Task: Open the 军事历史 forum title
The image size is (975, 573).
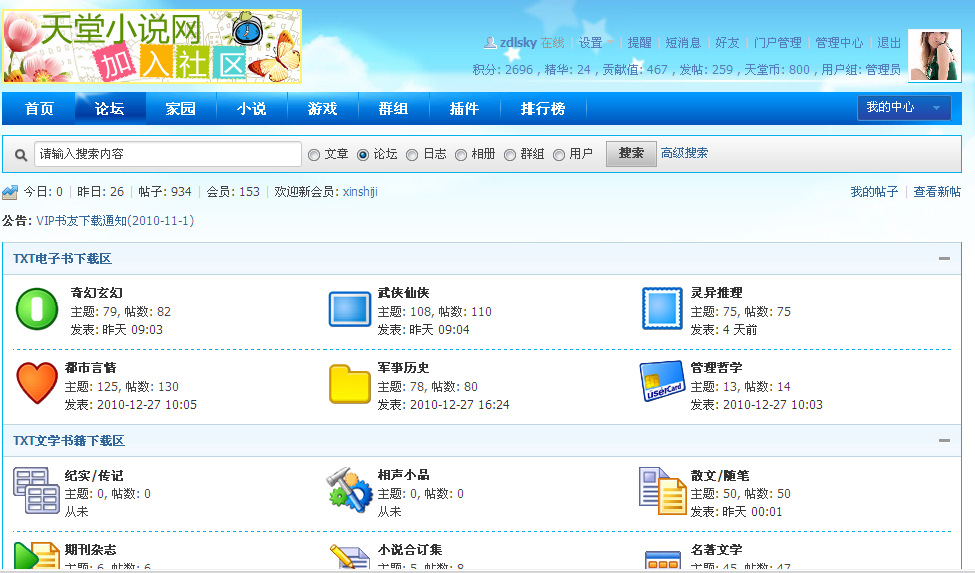Action: click(404, 368)
